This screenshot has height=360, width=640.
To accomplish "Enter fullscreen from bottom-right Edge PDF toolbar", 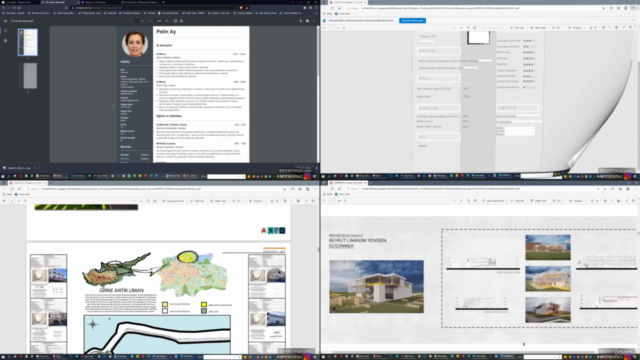I will click(627, 201).
